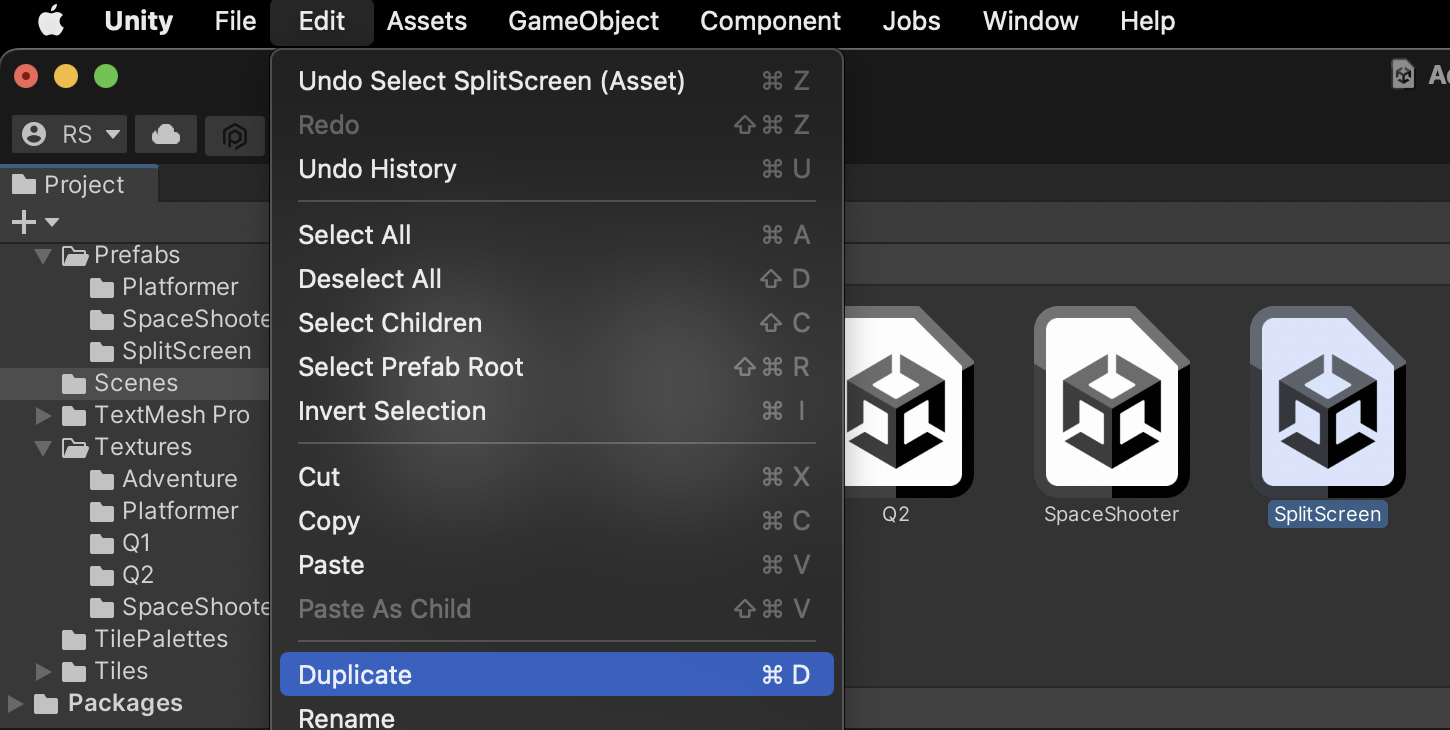This screenshot has width=1450, height=730.
Task: Click Select All in the Edit menu
Action: pos(355,235)
